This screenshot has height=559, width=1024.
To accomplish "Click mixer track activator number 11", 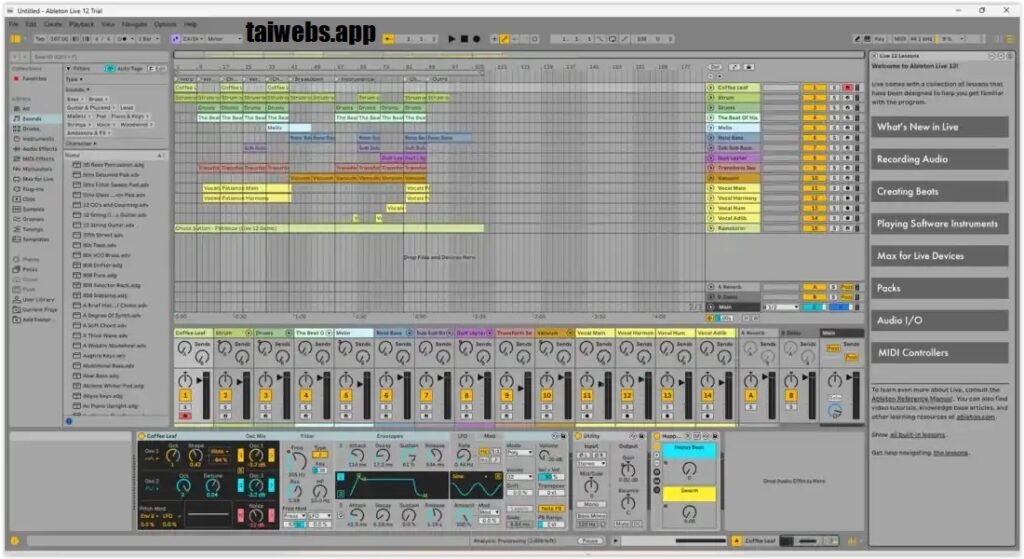I will (586, 395).
